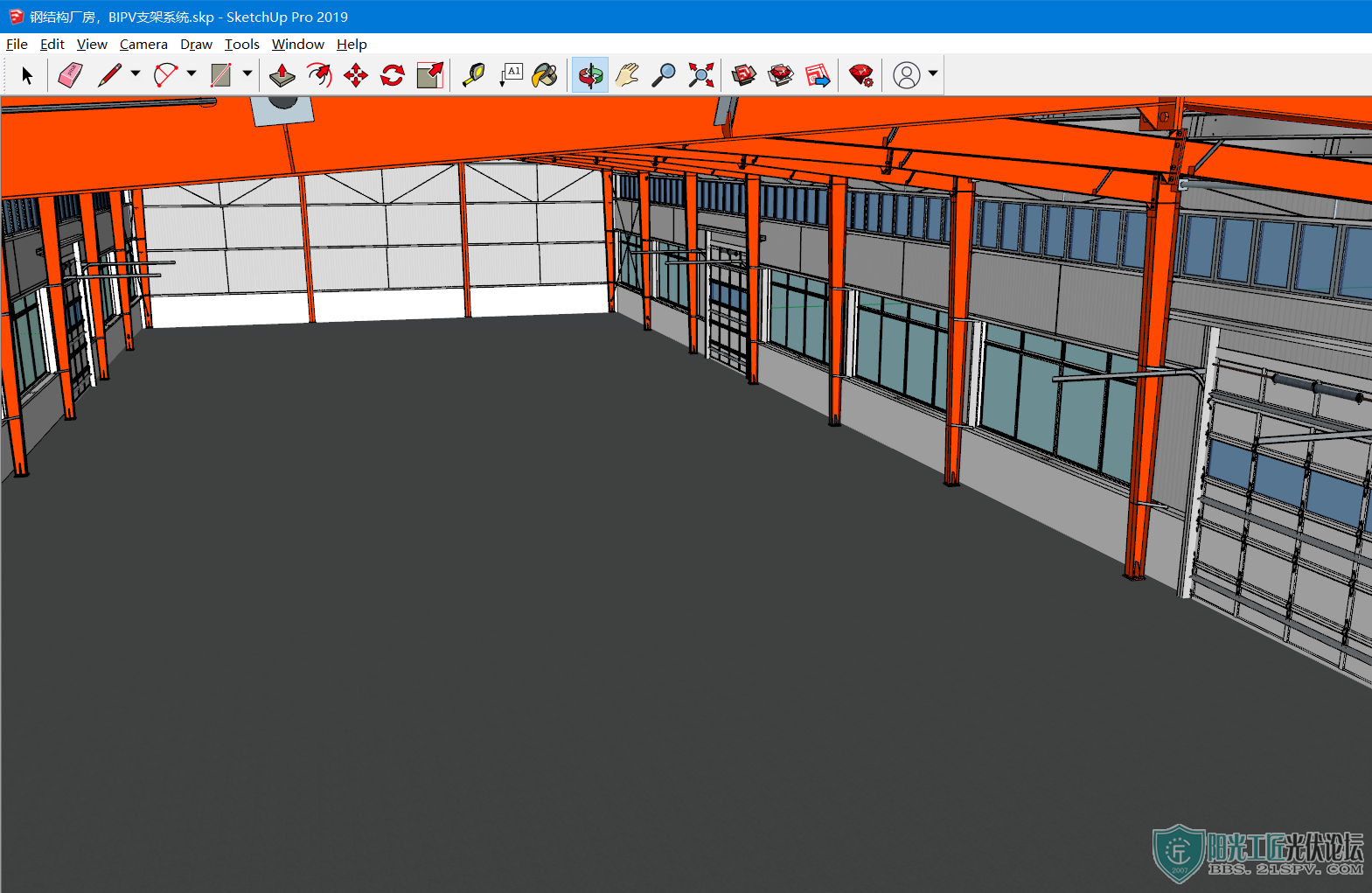This screenshot has height=893, width=1372.
Task: Choose the Arc tool
Action: (166, 76)
